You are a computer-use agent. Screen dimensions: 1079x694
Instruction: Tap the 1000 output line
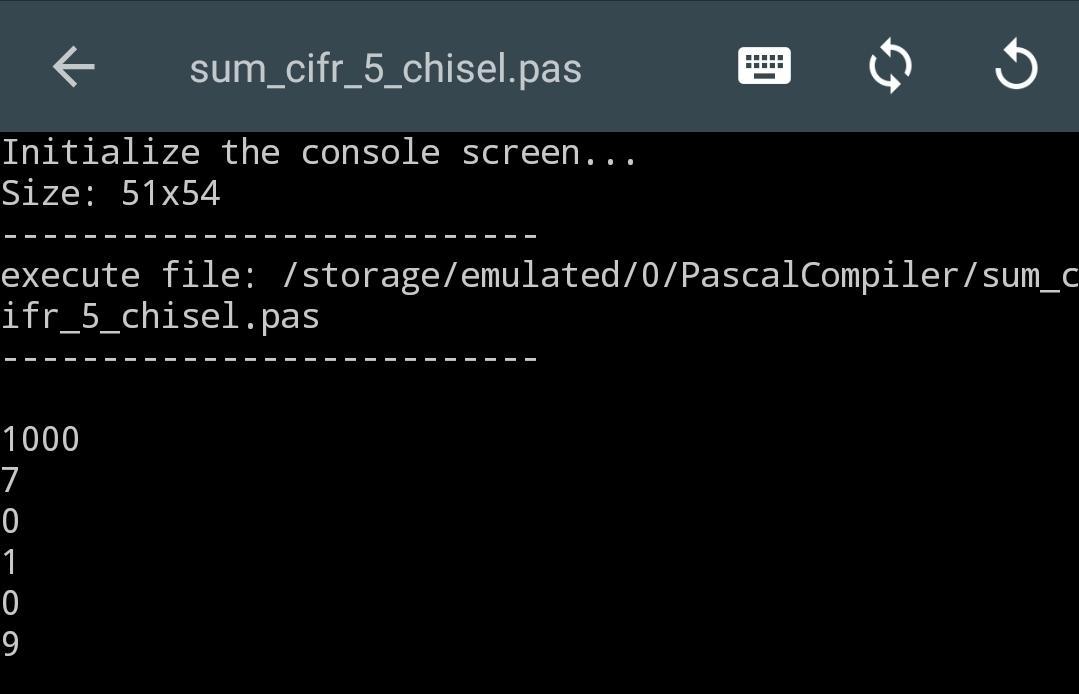(x=40, y=440)
